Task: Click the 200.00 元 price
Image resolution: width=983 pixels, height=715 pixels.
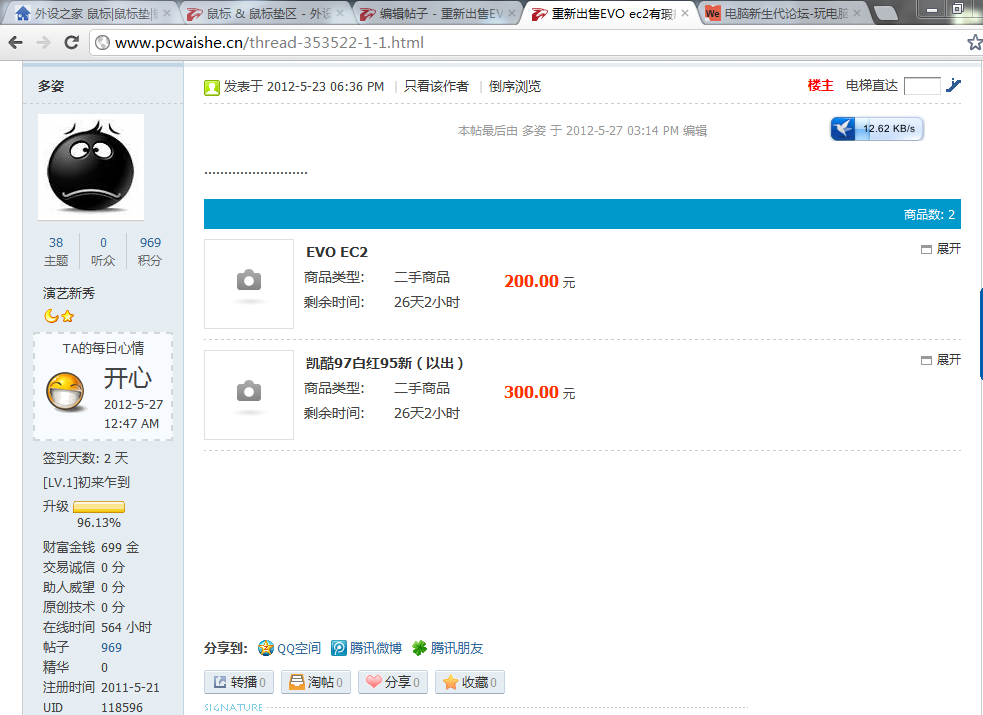Action: pyautogui.click(x=540, y=281)
